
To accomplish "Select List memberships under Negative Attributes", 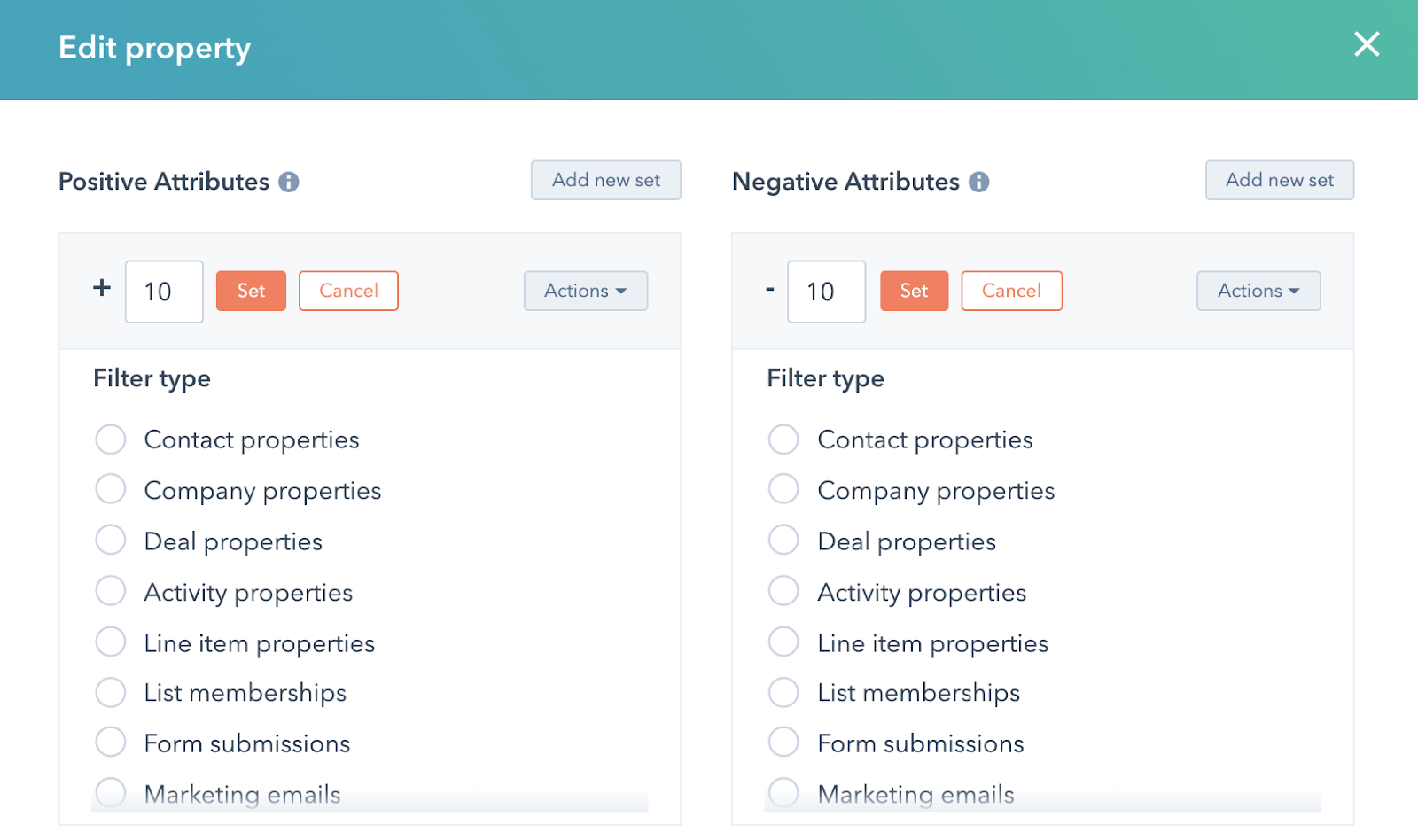I will pyautogui.click(x=783, y=692).
